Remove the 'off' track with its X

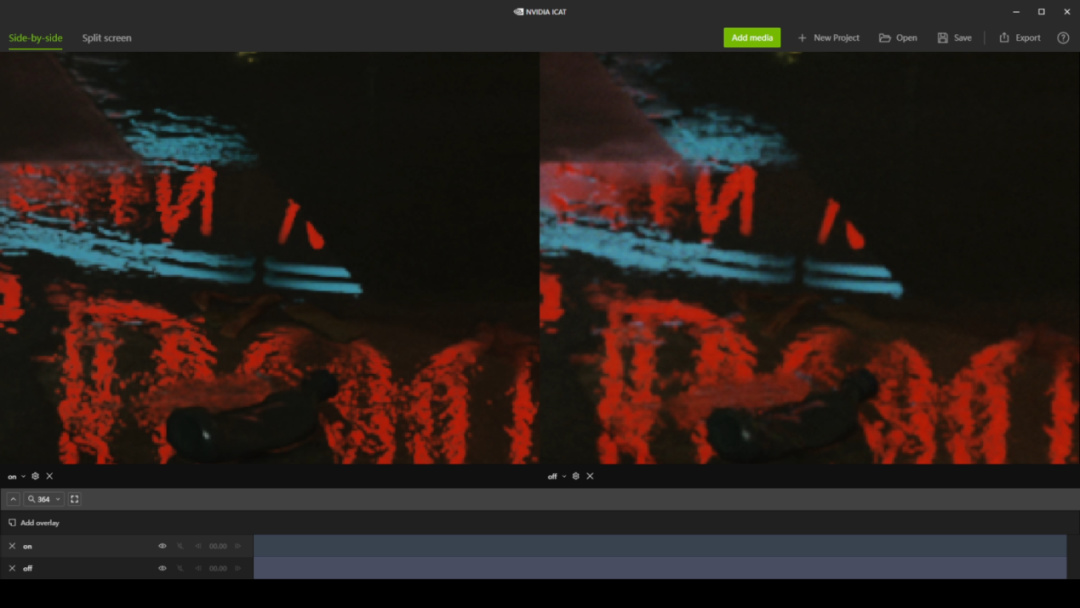pyautogui.click(x=12, y=568)
